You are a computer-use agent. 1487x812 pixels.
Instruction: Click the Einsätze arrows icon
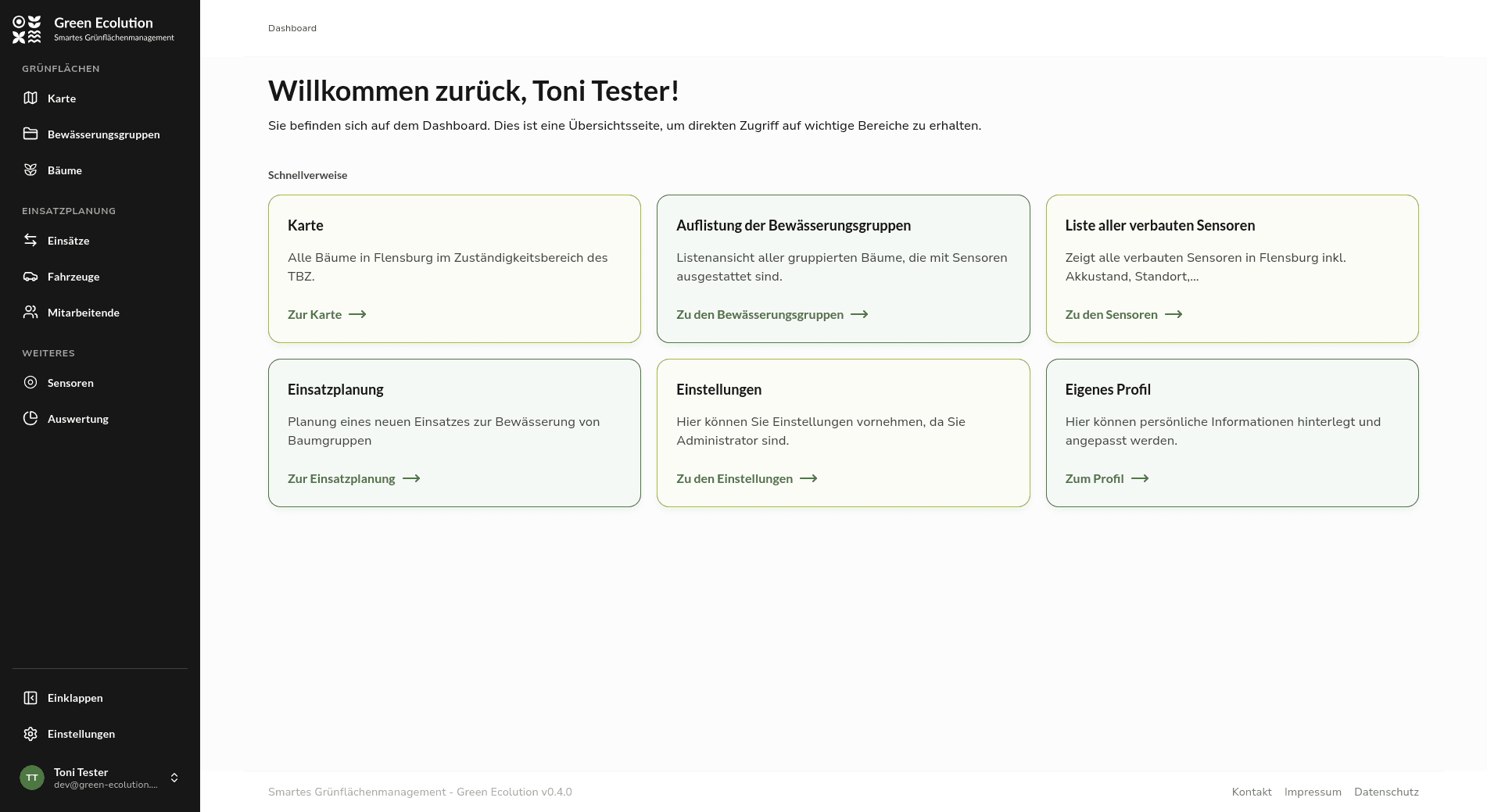(30, 240)
